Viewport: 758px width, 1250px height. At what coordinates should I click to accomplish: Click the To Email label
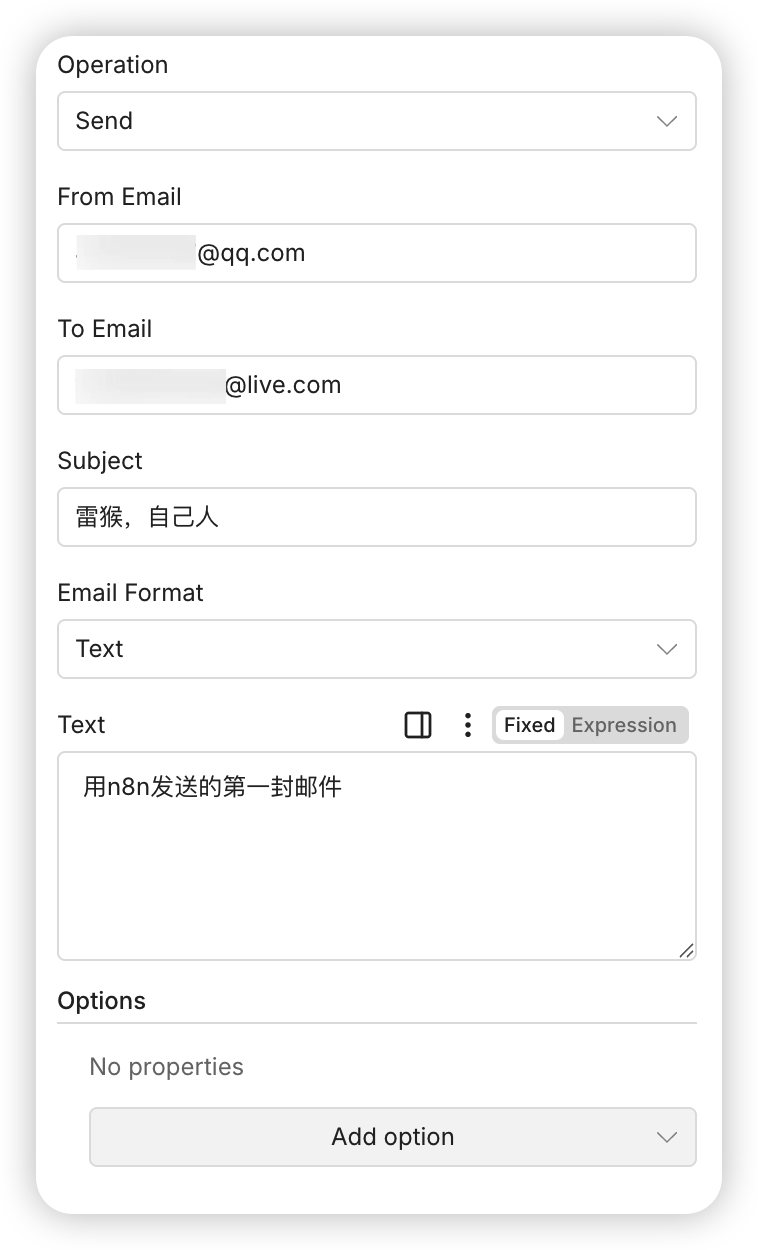[105, 329]
